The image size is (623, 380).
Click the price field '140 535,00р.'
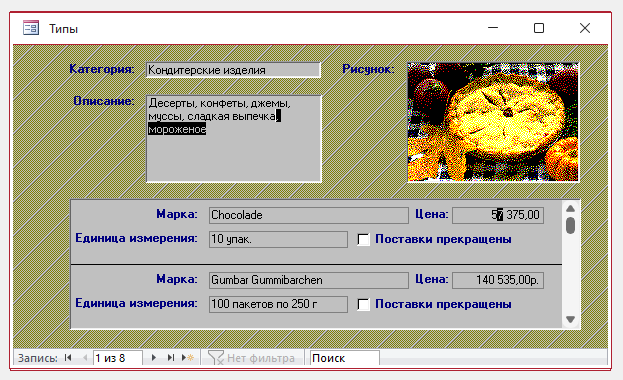498,280
